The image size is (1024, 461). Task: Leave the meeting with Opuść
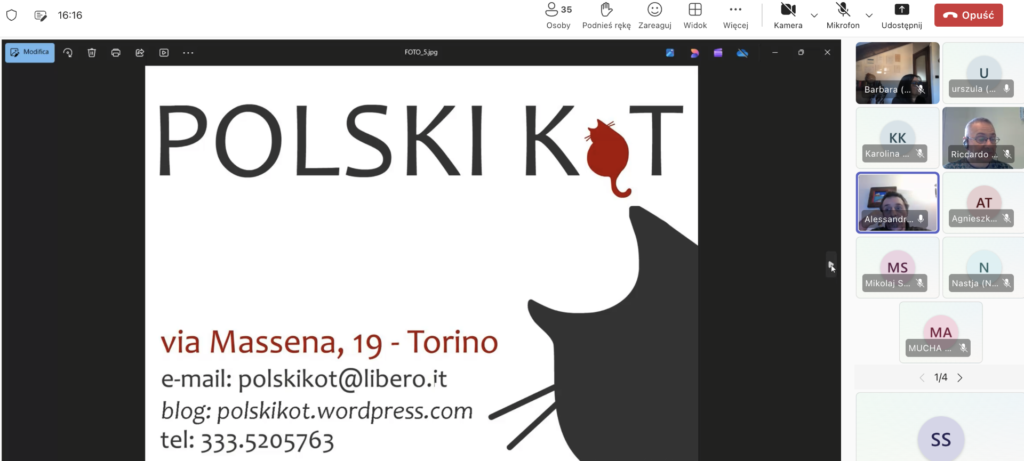click(x=968, y=15)
